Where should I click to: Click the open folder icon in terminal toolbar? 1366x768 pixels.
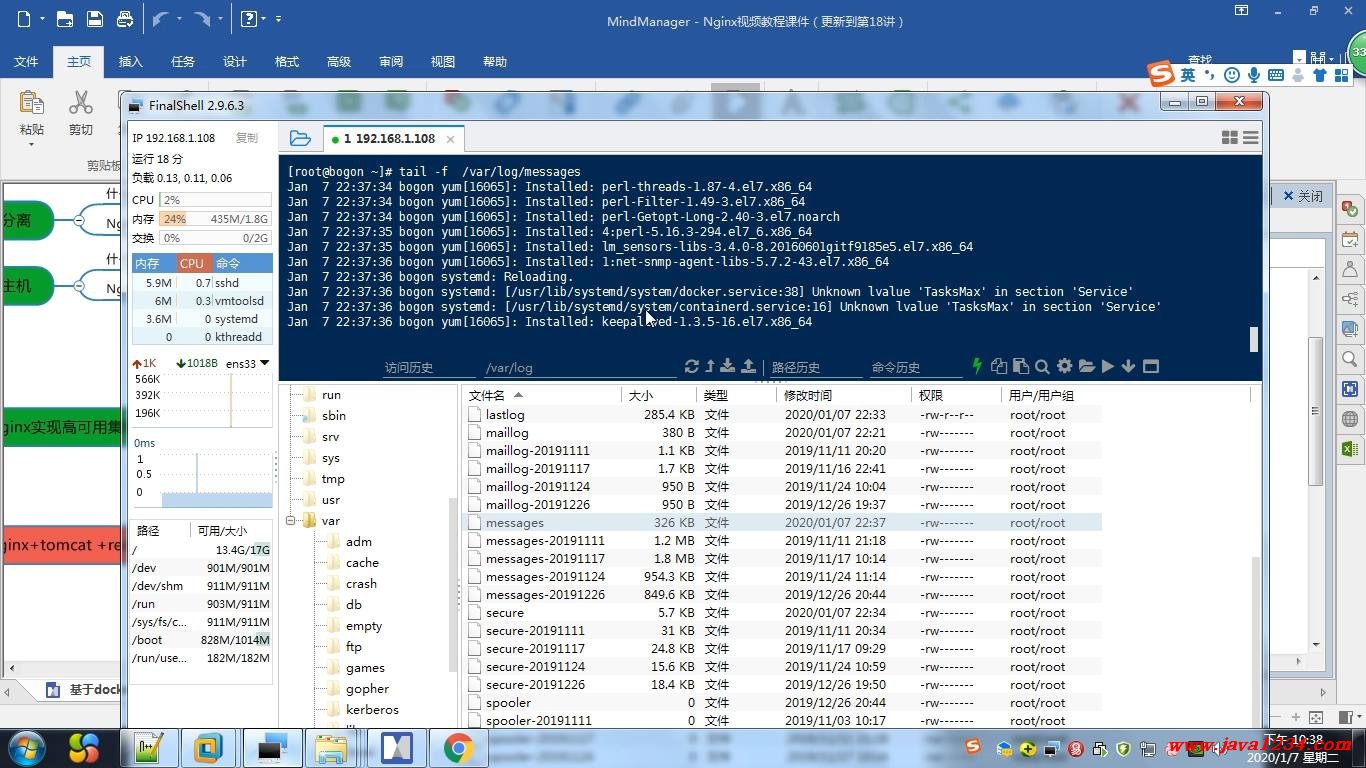(x=1086, y=366)
